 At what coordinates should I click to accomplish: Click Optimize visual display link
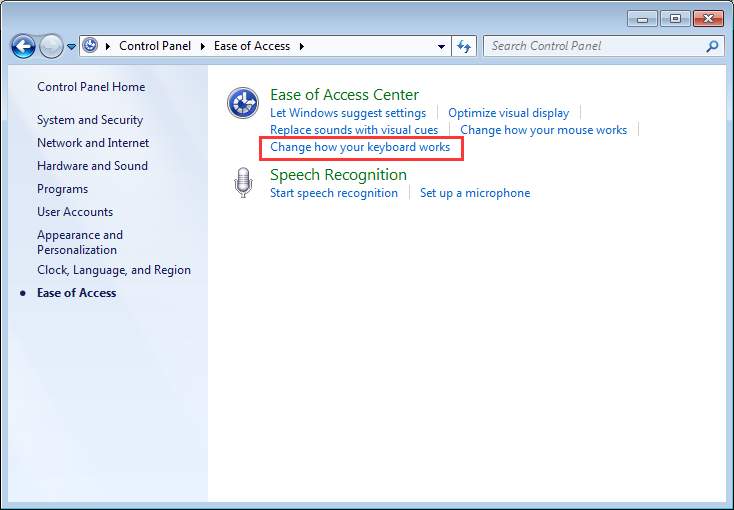click(509, 113)
